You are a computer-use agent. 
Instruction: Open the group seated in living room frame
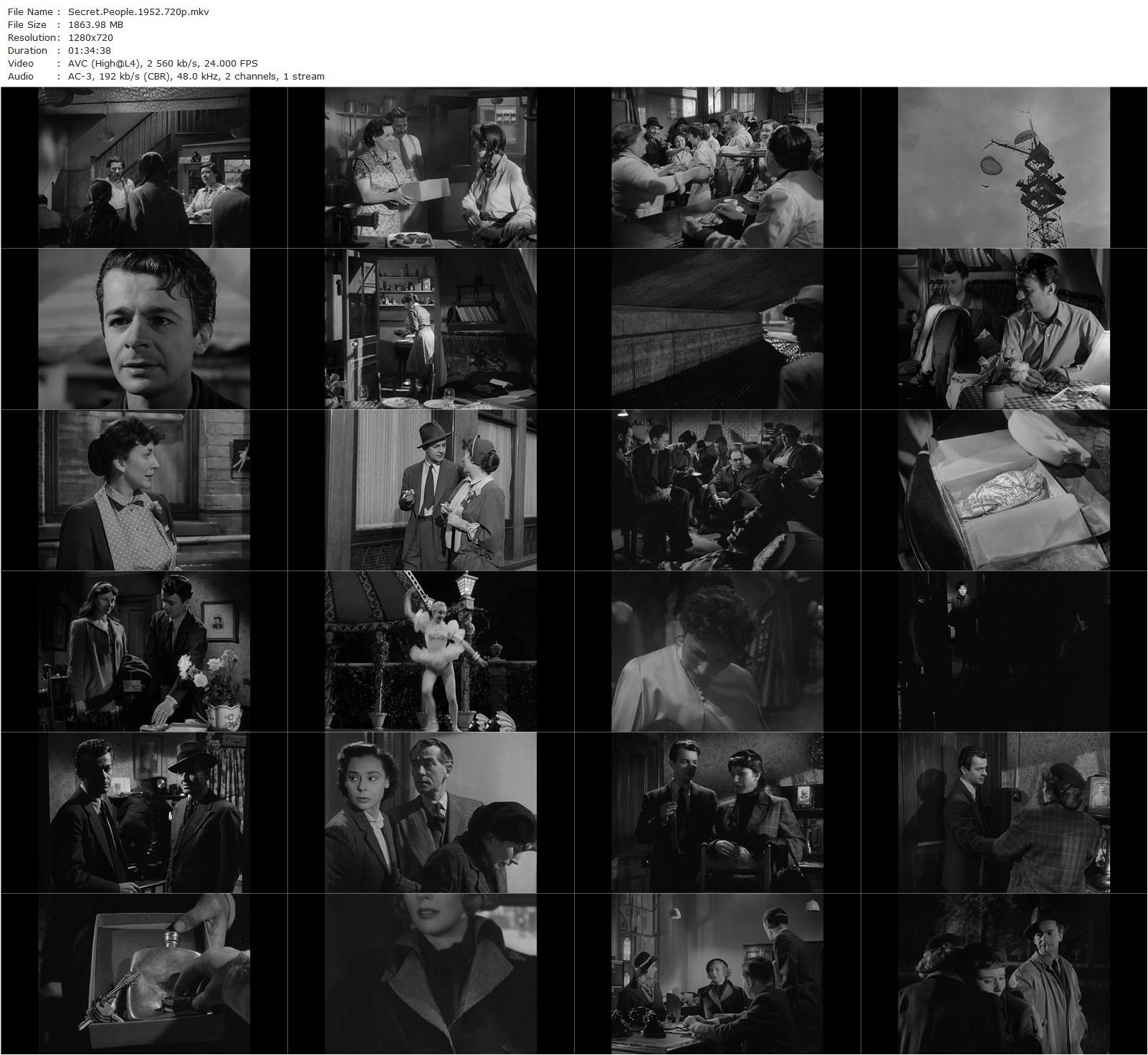coord(717,490)
